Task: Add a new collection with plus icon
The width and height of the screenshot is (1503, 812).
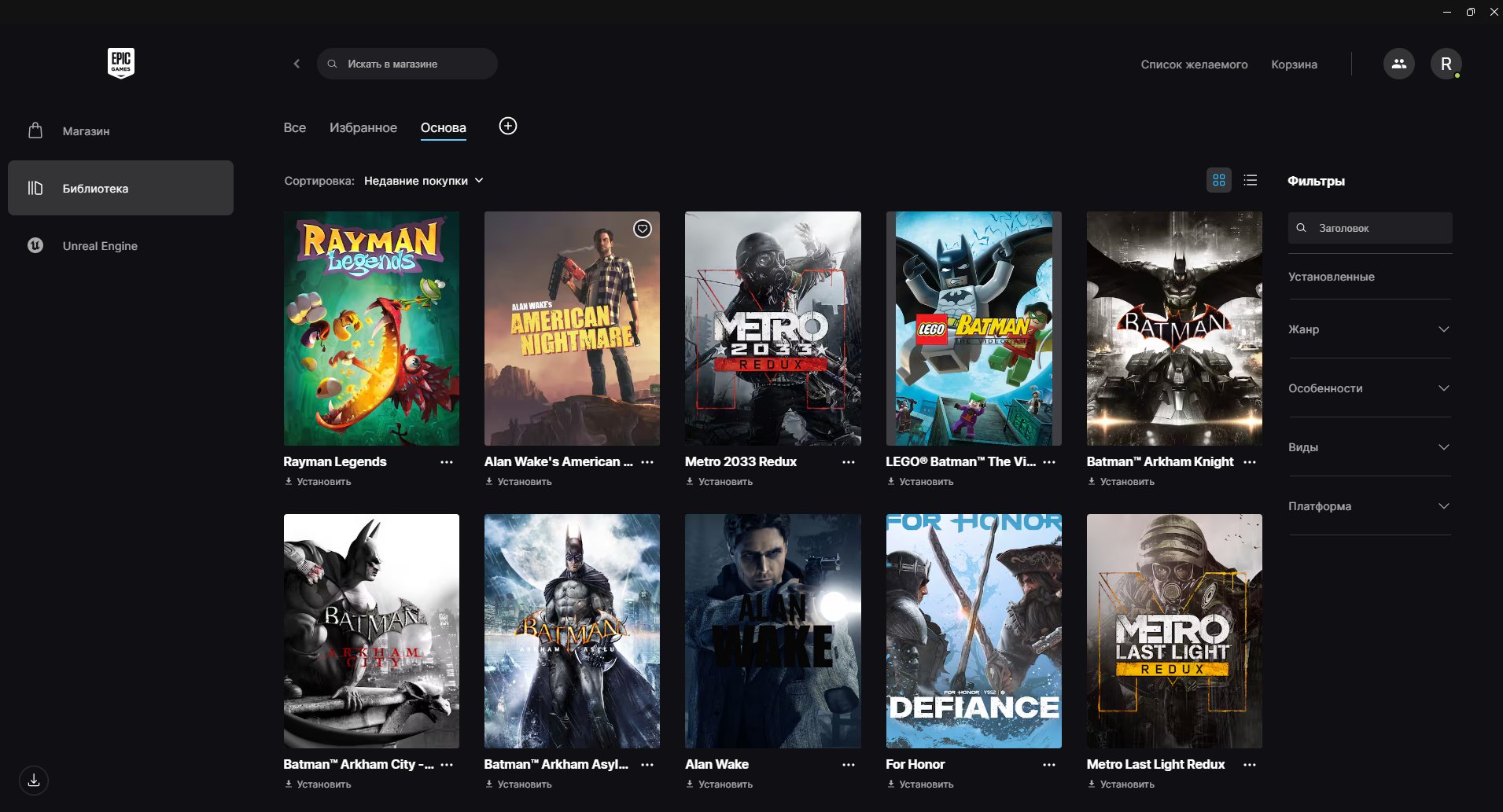Action: [x=508, y=126]
